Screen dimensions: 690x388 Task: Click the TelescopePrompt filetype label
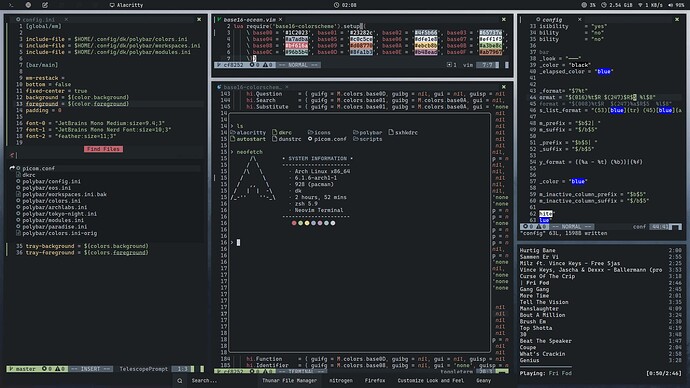(x=143, y=369)
